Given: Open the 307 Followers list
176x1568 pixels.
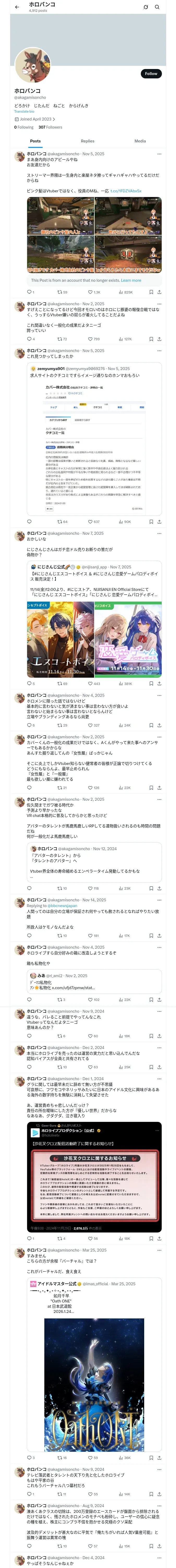Looking at the screenshot, I should (50, 127).
